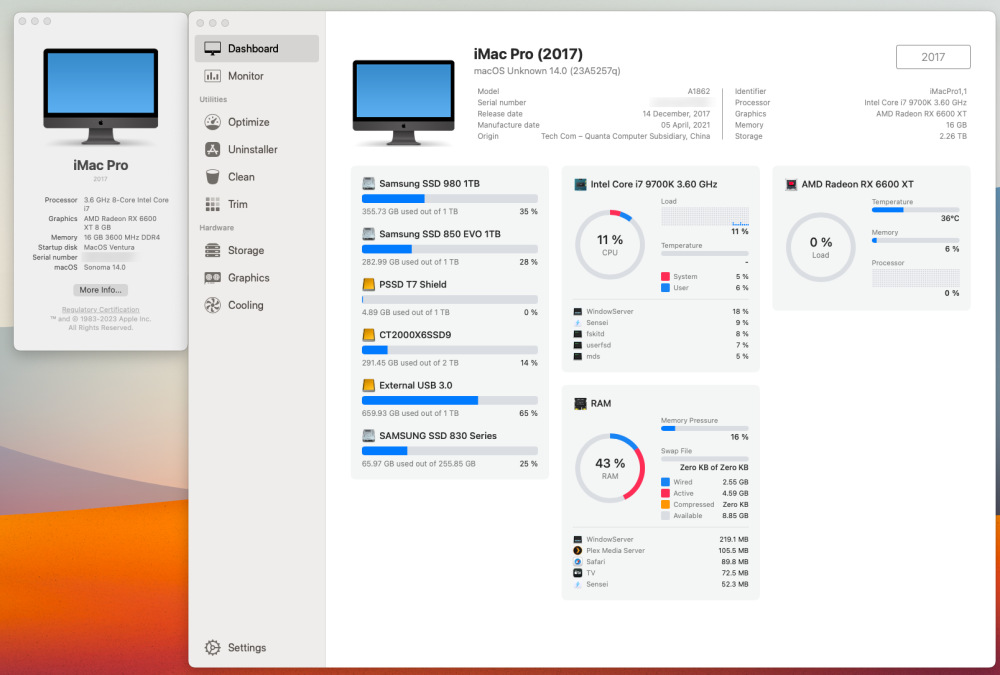Click the 'Zero KB of Zero KB' swap text
The height and width of the screenshot is (675, 1000).
(714, 467)
